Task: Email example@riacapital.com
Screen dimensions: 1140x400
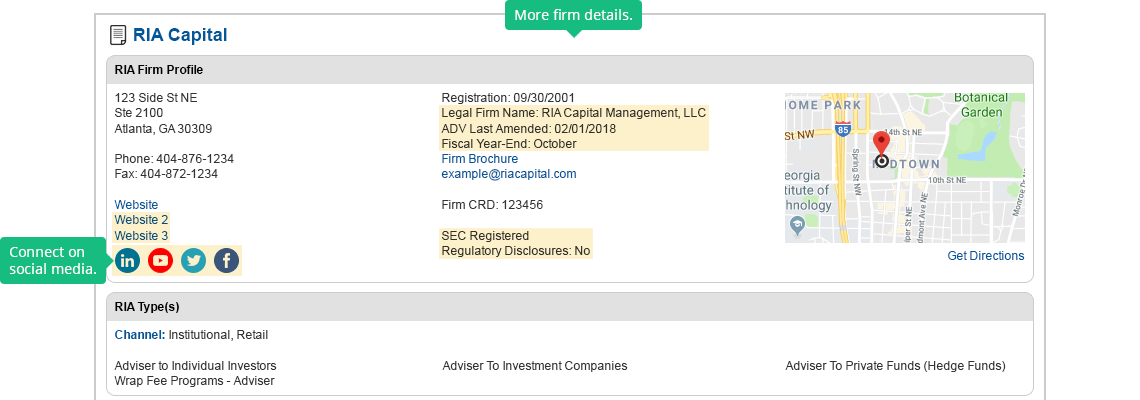Action: point(509,174)
